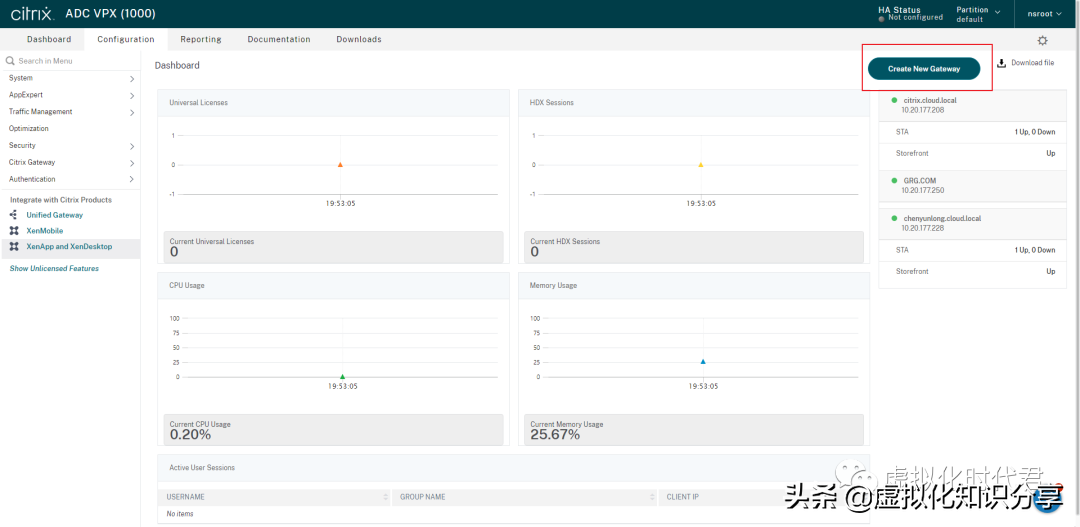
Task: Click yellow marker in HDX Sessions chart
Action: tap(700, 165)
